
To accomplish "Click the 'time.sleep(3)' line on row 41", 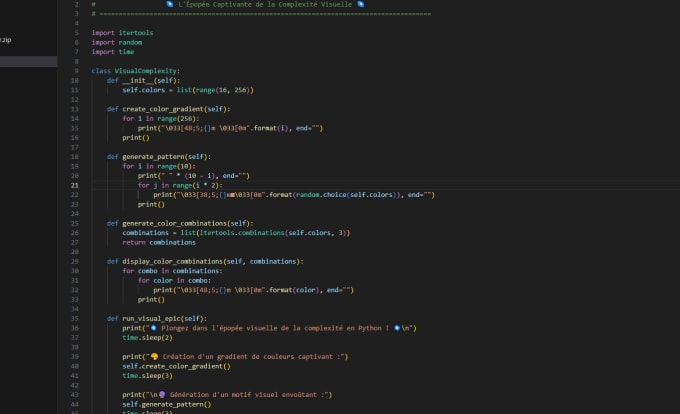I will point(147,376).
